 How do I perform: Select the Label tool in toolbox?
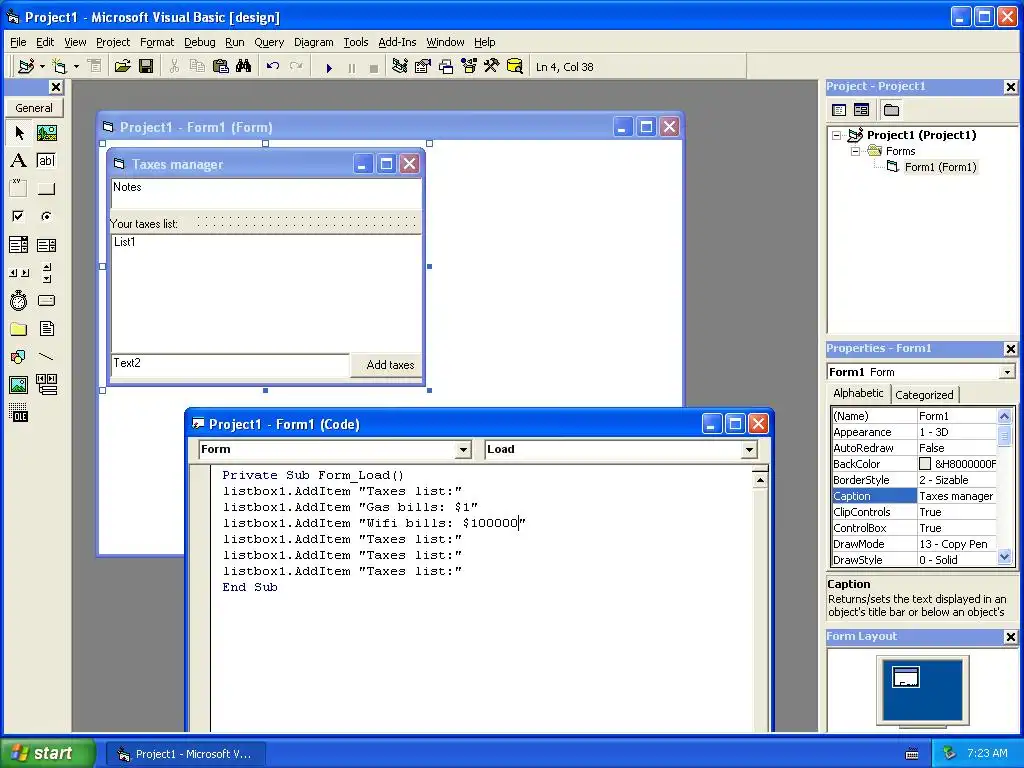tap(19, 161)
